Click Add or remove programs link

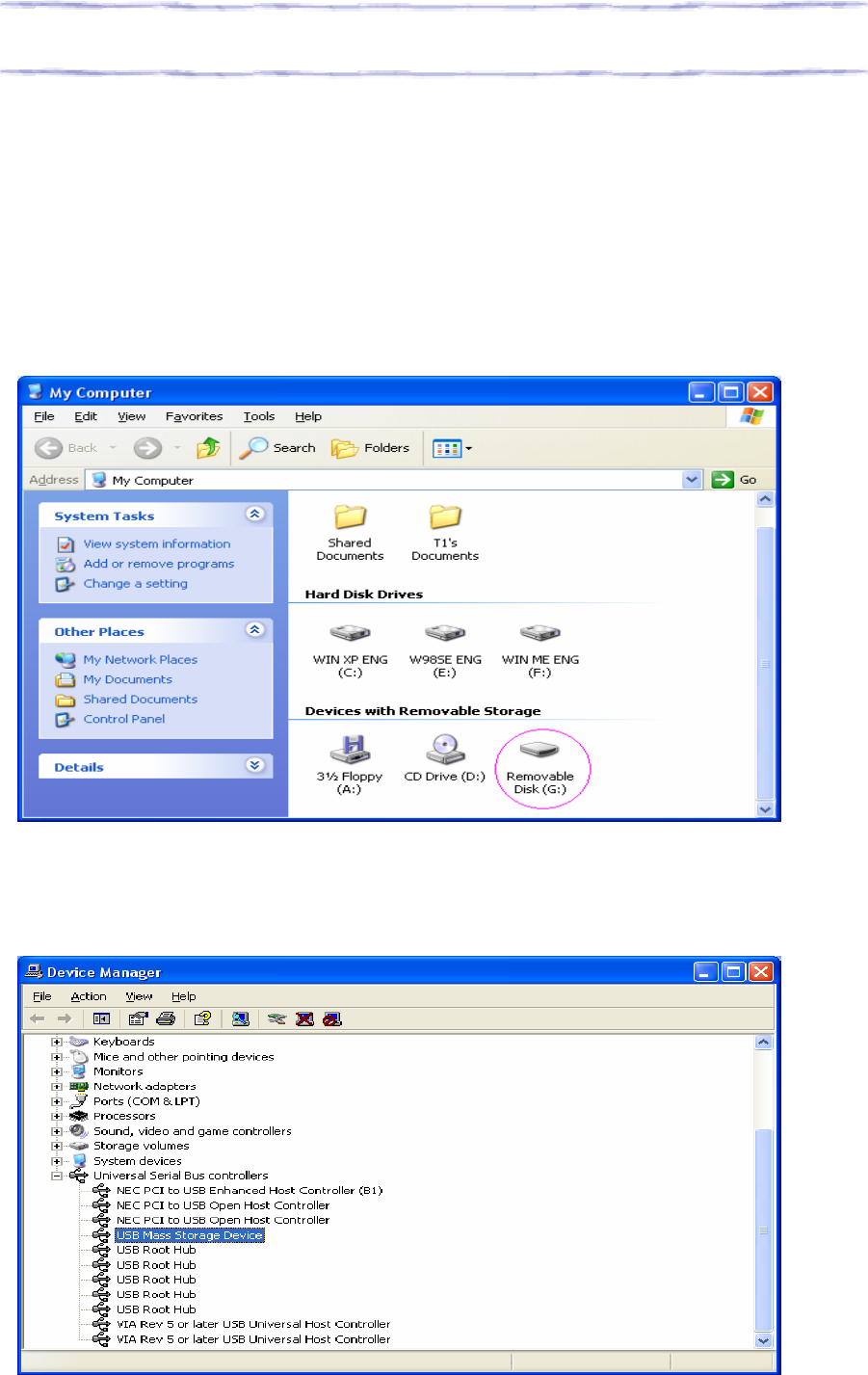(x=159, y=564)
